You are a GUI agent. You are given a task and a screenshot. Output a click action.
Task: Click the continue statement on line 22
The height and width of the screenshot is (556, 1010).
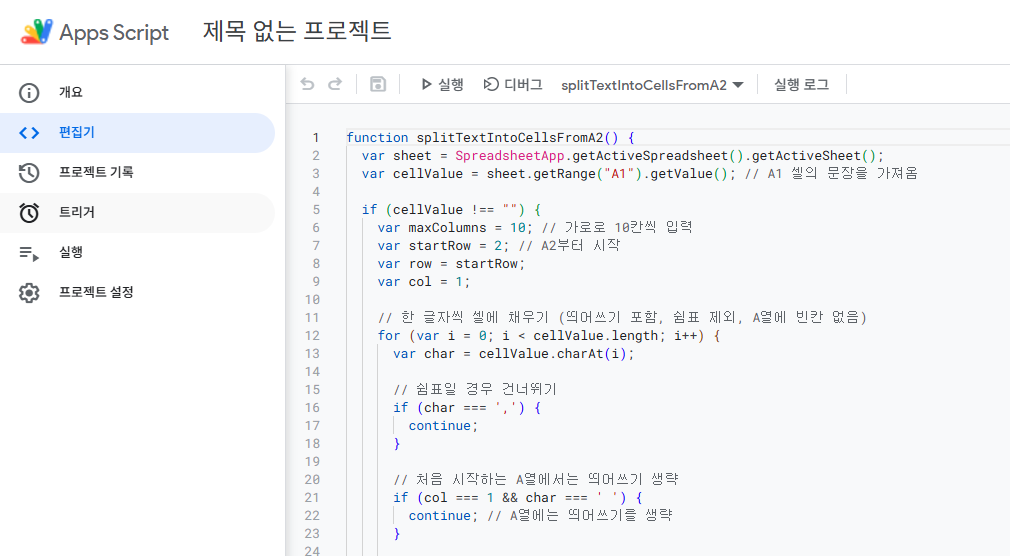tap(443, 516)
